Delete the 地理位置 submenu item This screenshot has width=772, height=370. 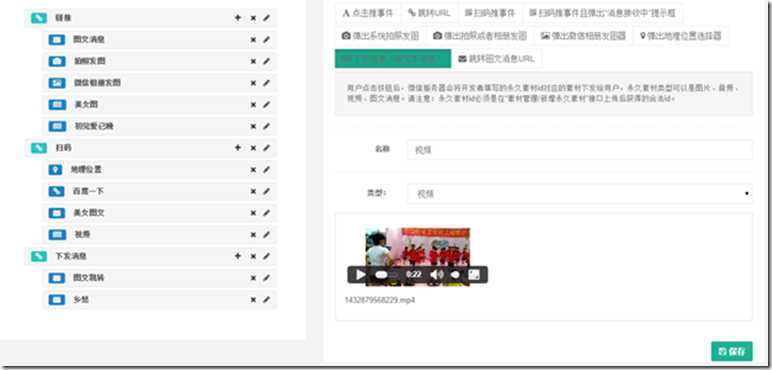click(253, 170)
